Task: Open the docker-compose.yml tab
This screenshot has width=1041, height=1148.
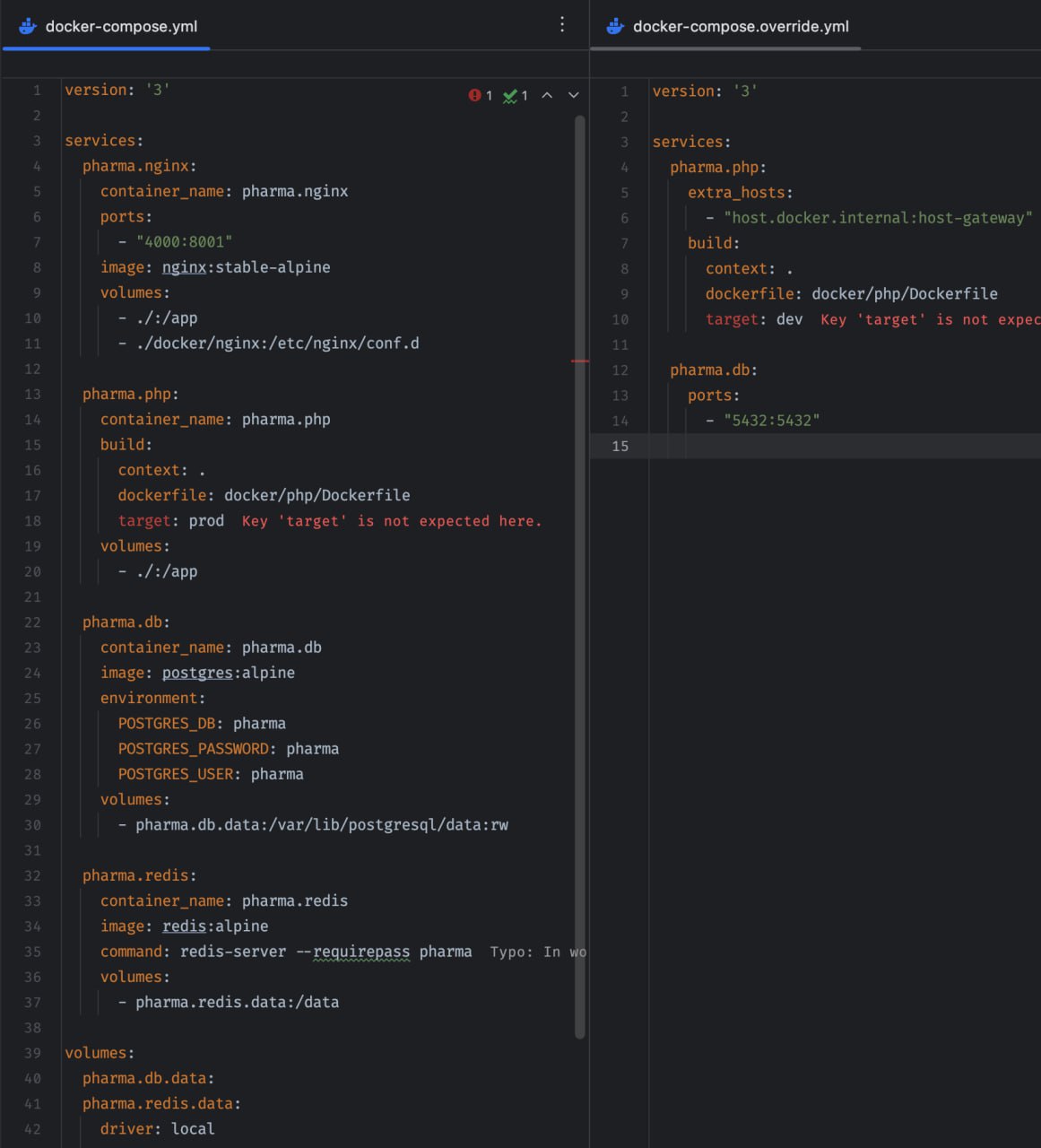Action: coord(108,26)
